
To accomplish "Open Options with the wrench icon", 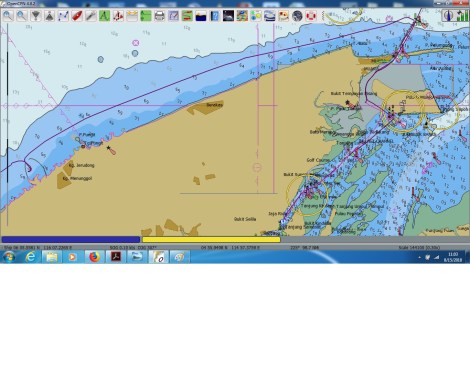I will point(91,16).
